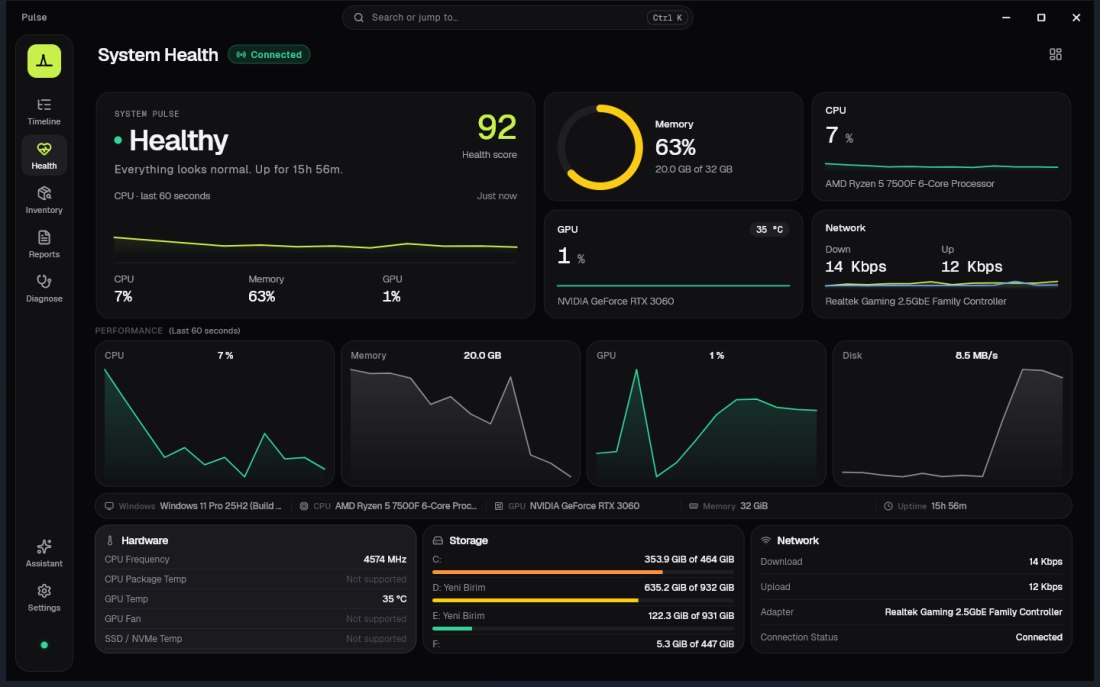The width and height of the screenshot is (1100, 687).
Task: Click the Windows monitor icon in info bar
Action: (x=109, y=506)
